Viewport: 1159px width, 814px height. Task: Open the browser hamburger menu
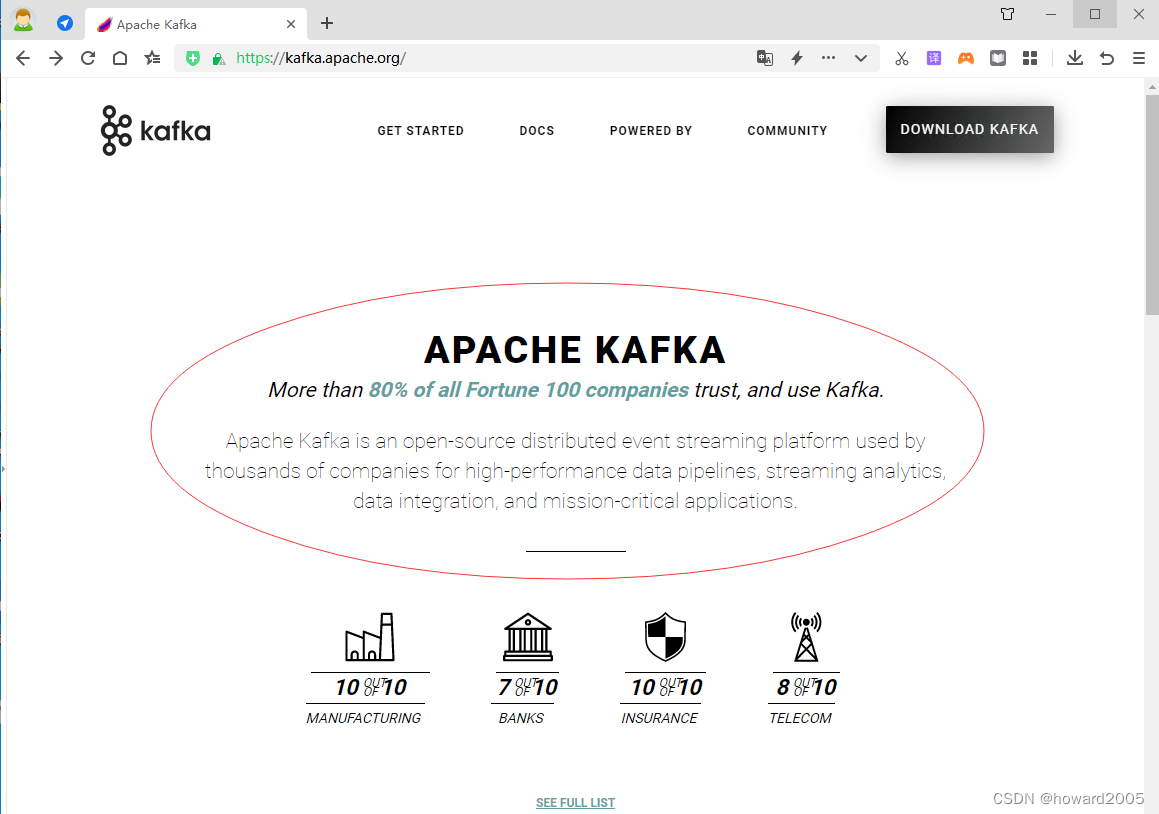(1138, 58)
